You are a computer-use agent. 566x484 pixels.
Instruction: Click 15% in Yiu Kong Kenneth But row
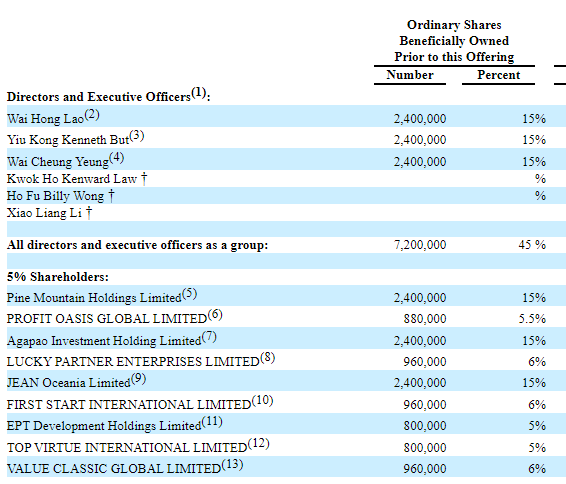pyautogui.click(x=534, y=140)
